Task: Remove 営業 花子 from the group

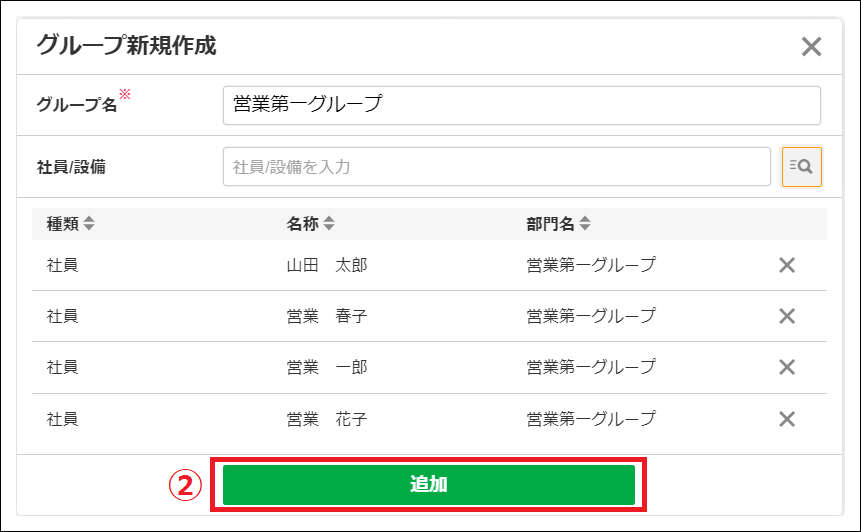Action: point(787,419)
